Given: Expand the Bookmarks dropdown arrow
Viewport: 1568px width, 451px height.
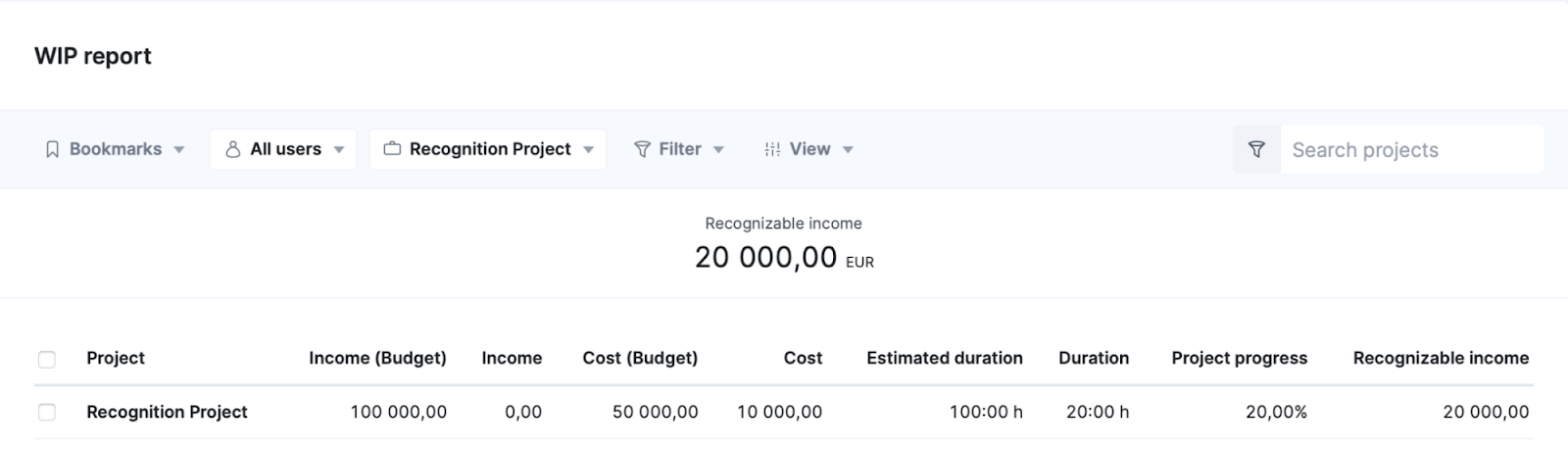Looking at the screenshot, I should [x=179, y=150].
